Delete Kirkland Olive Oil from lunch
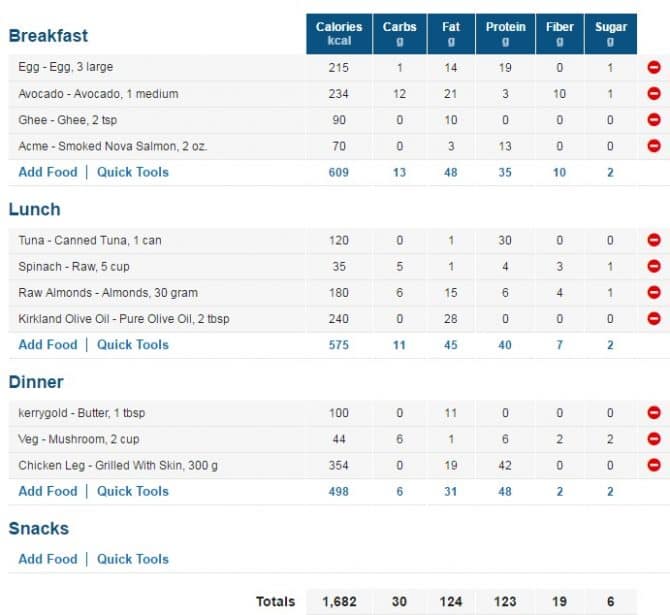 pyautogui.click(x=654, y=318)
